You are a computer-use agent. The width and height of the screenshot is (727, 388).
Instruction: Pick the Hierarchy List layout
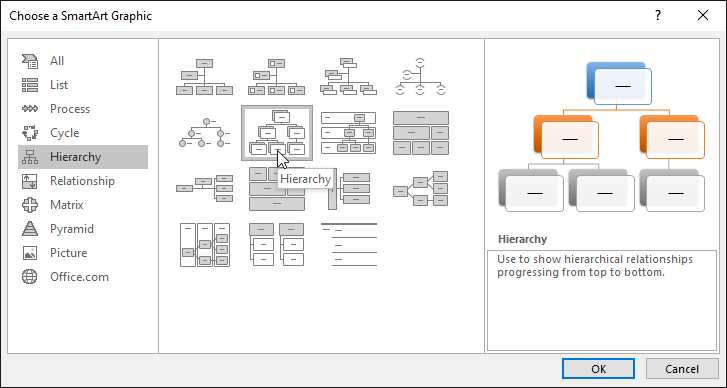point(277,244)
